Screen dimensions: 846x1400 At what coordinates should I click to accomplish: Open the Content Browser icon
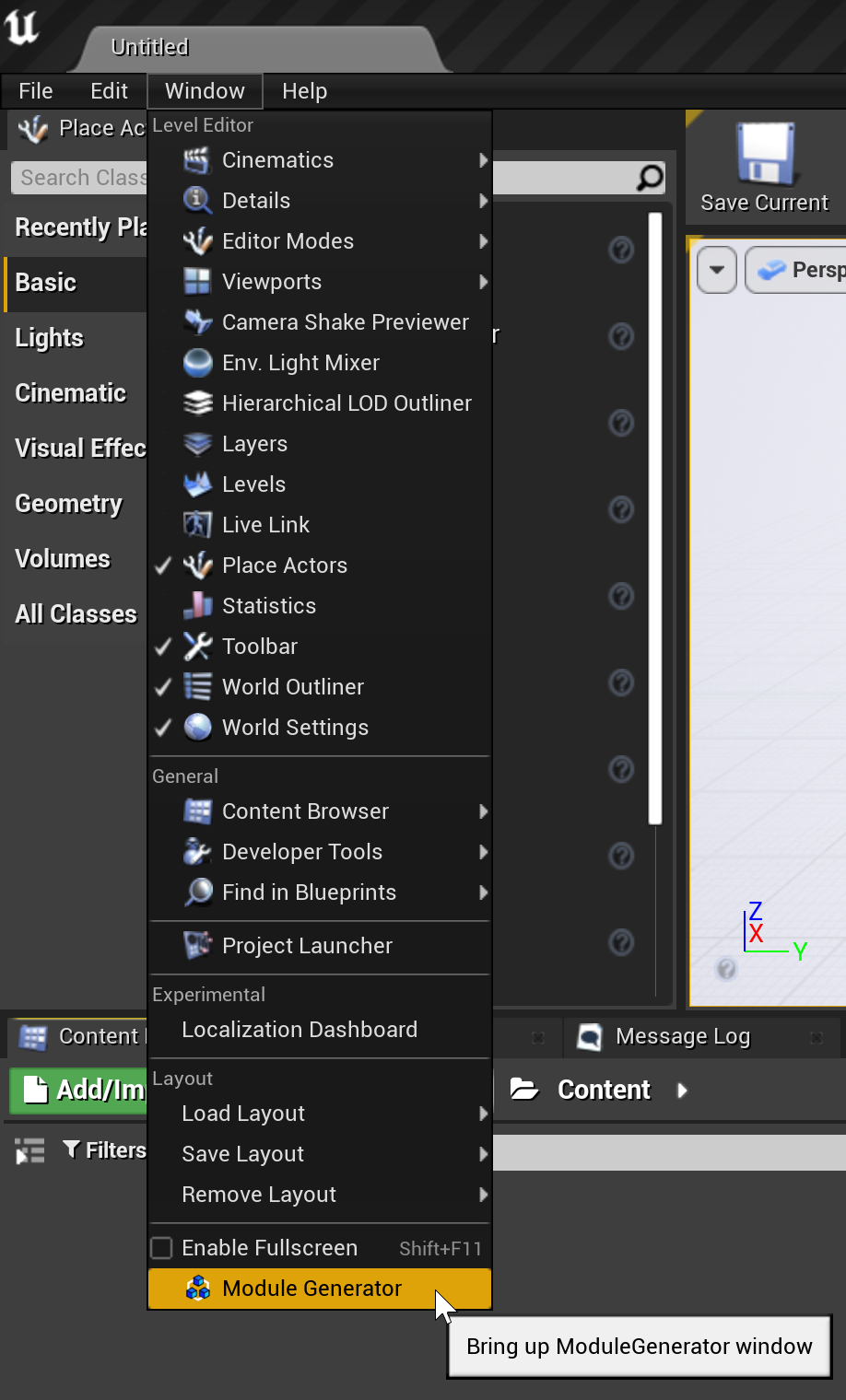[196, 811]
